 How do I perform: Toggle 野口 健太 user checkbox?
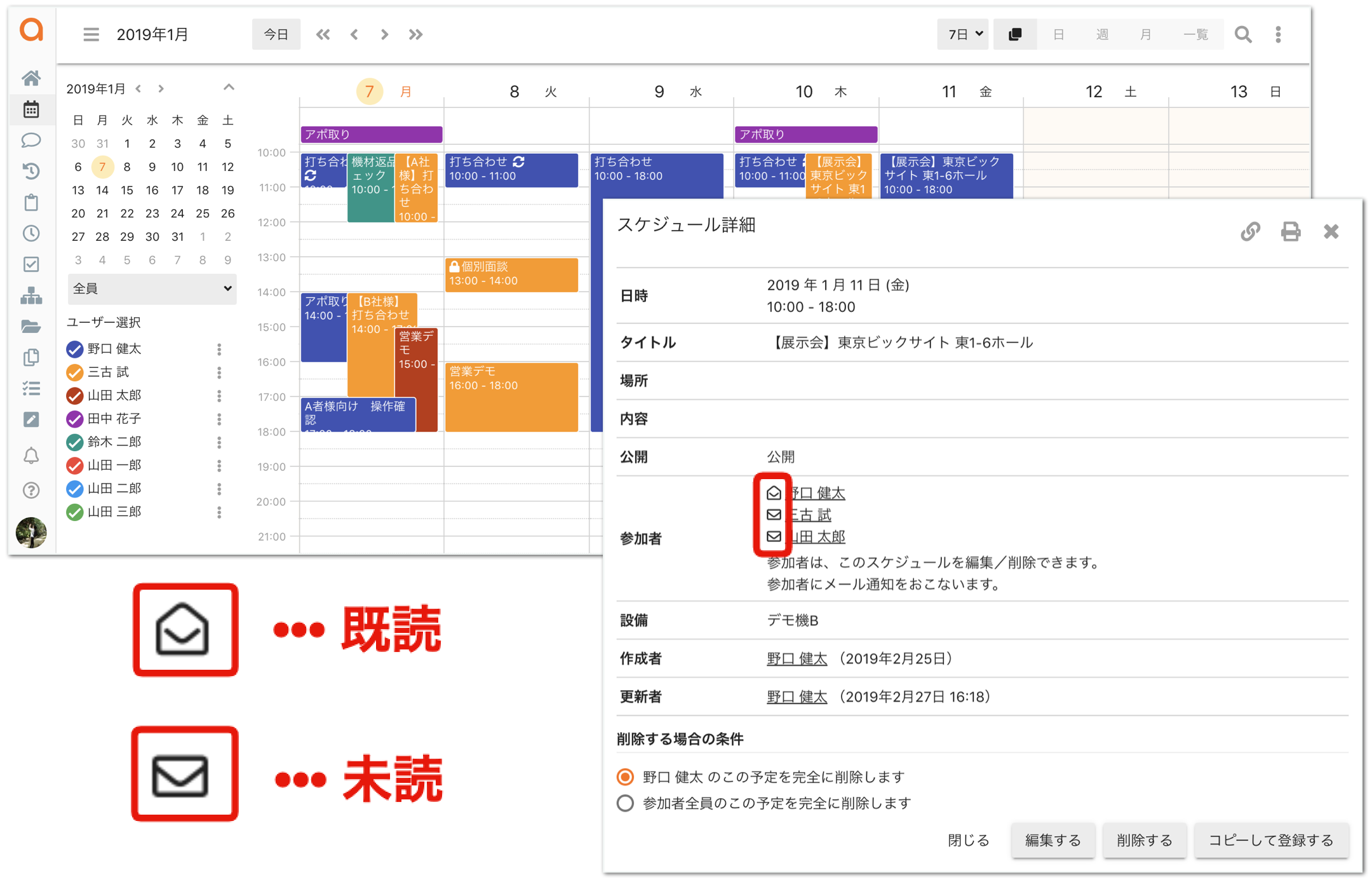74,349
